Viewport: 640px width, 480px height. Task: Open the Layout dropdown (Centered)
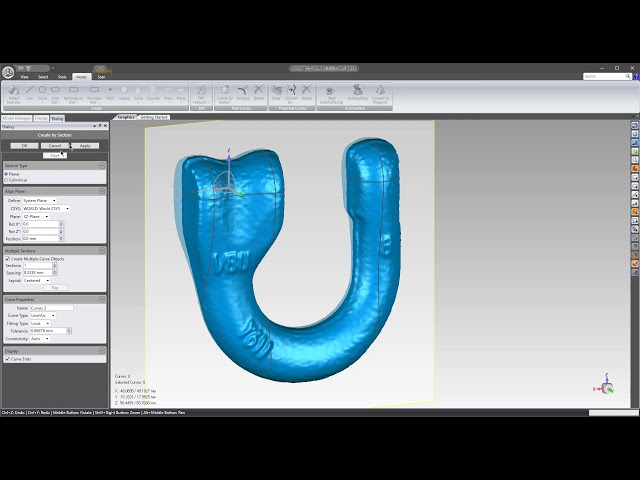pyautogui.click(x=37, y=280)
